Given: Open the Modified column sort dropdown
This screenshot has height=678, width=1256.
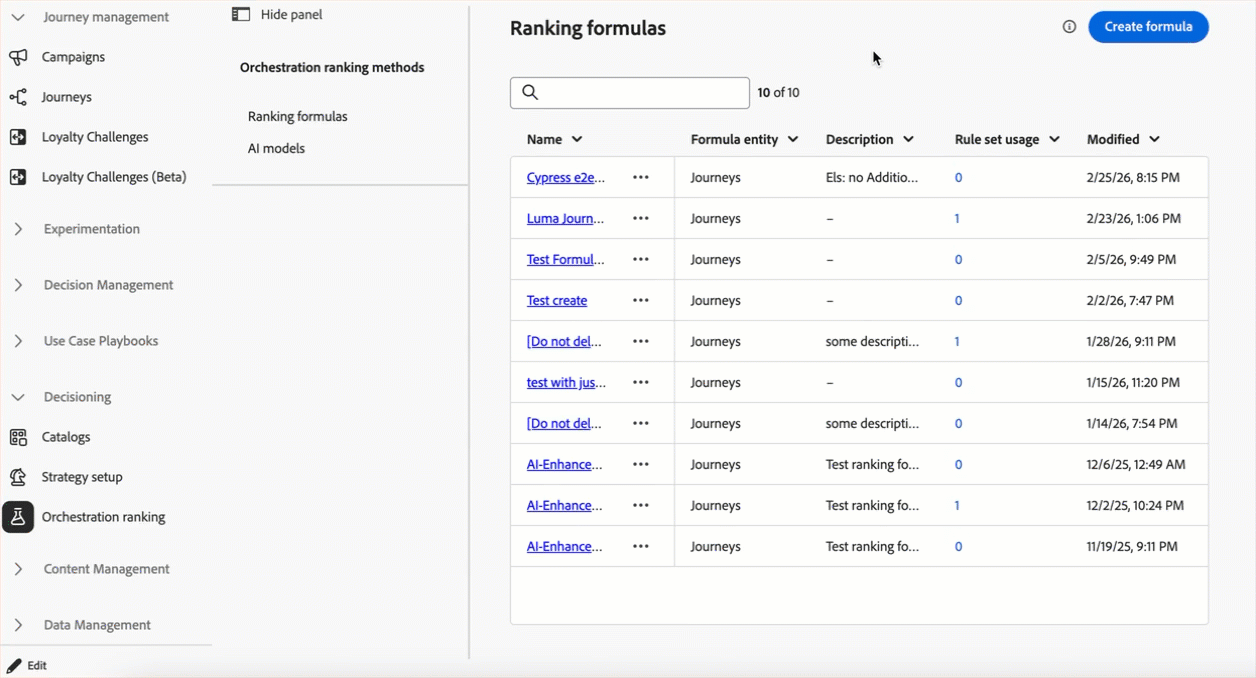Looking at the screenshot, I should [x=1155, y=140].
